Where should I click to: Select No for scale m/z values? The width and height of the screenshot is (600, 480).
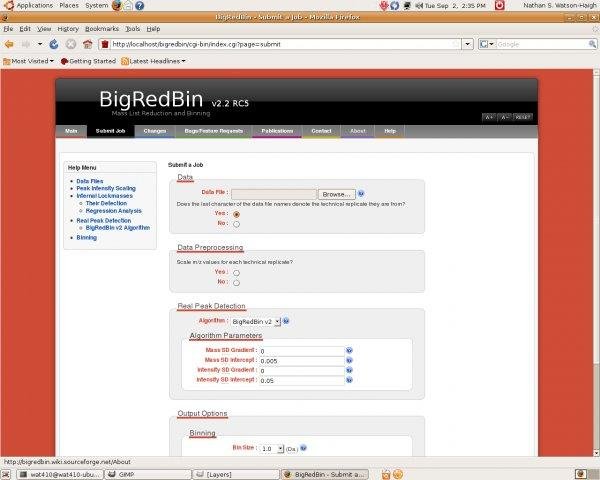(x=236, y=283)
